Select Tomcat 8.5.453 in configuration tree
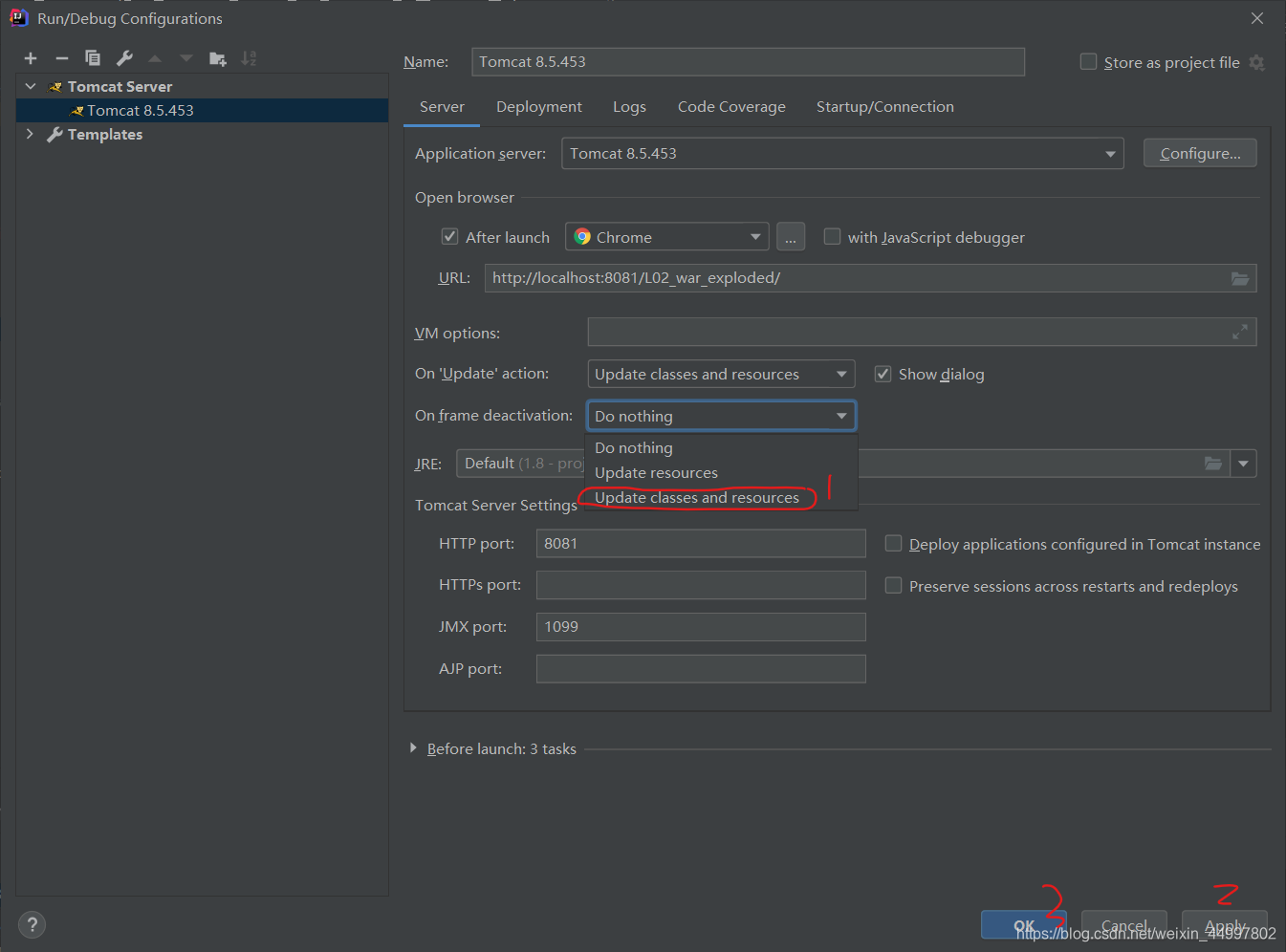1286x952 pixels. (202, 110)
